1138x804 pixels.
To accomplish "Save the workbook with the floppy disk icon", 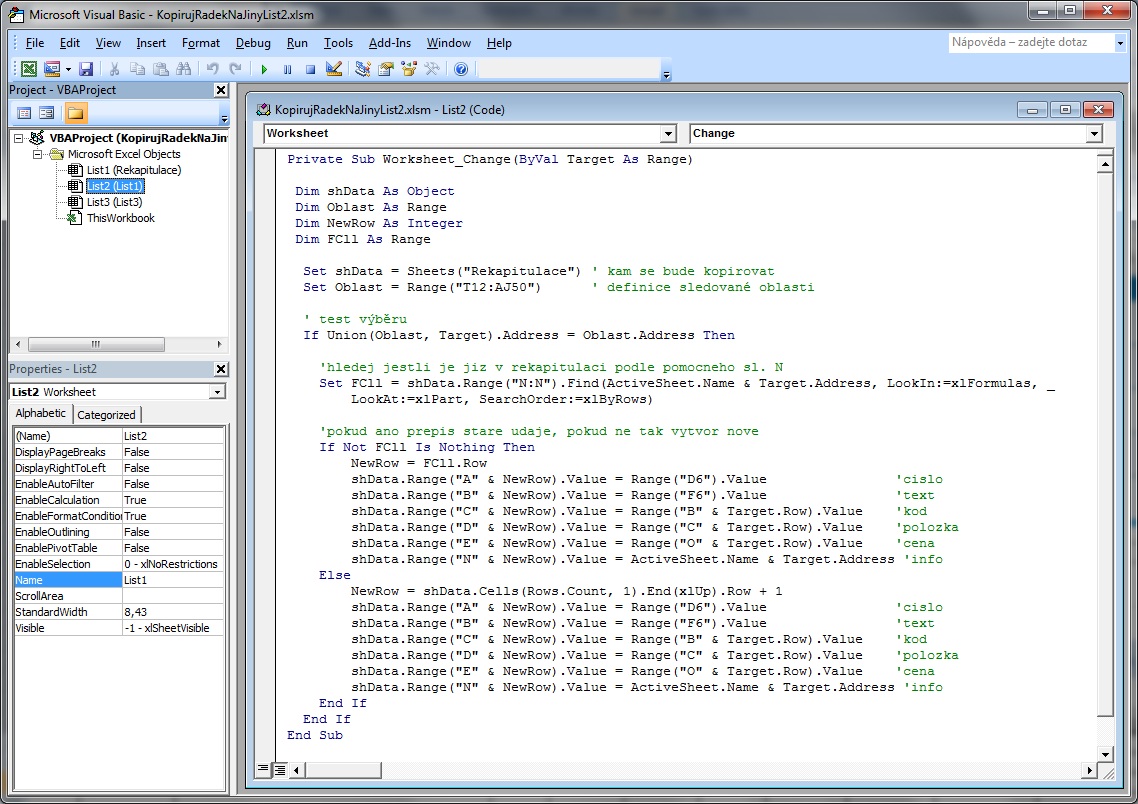I will click(86, 69).
